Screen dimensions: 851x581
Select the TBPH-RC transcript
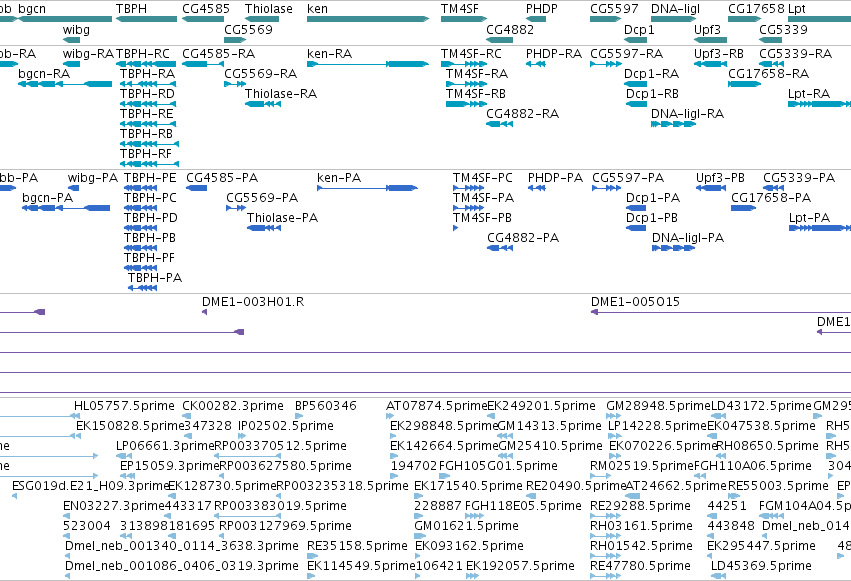pyautogui.click(x=147, y=64)
